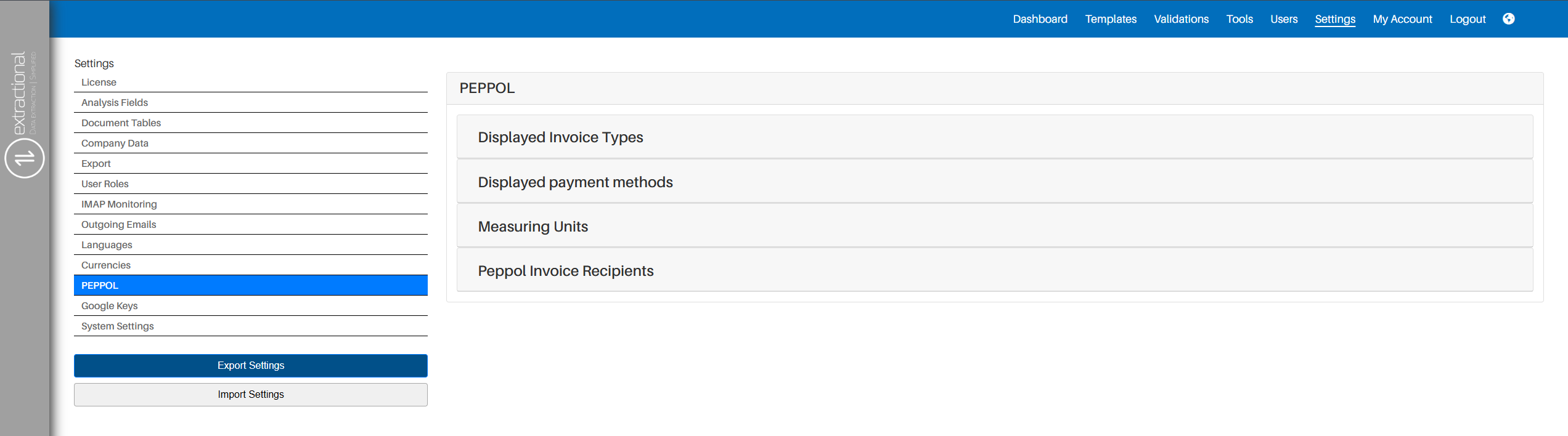
Task: Open Validations from top navigation
Action: 1181,19
